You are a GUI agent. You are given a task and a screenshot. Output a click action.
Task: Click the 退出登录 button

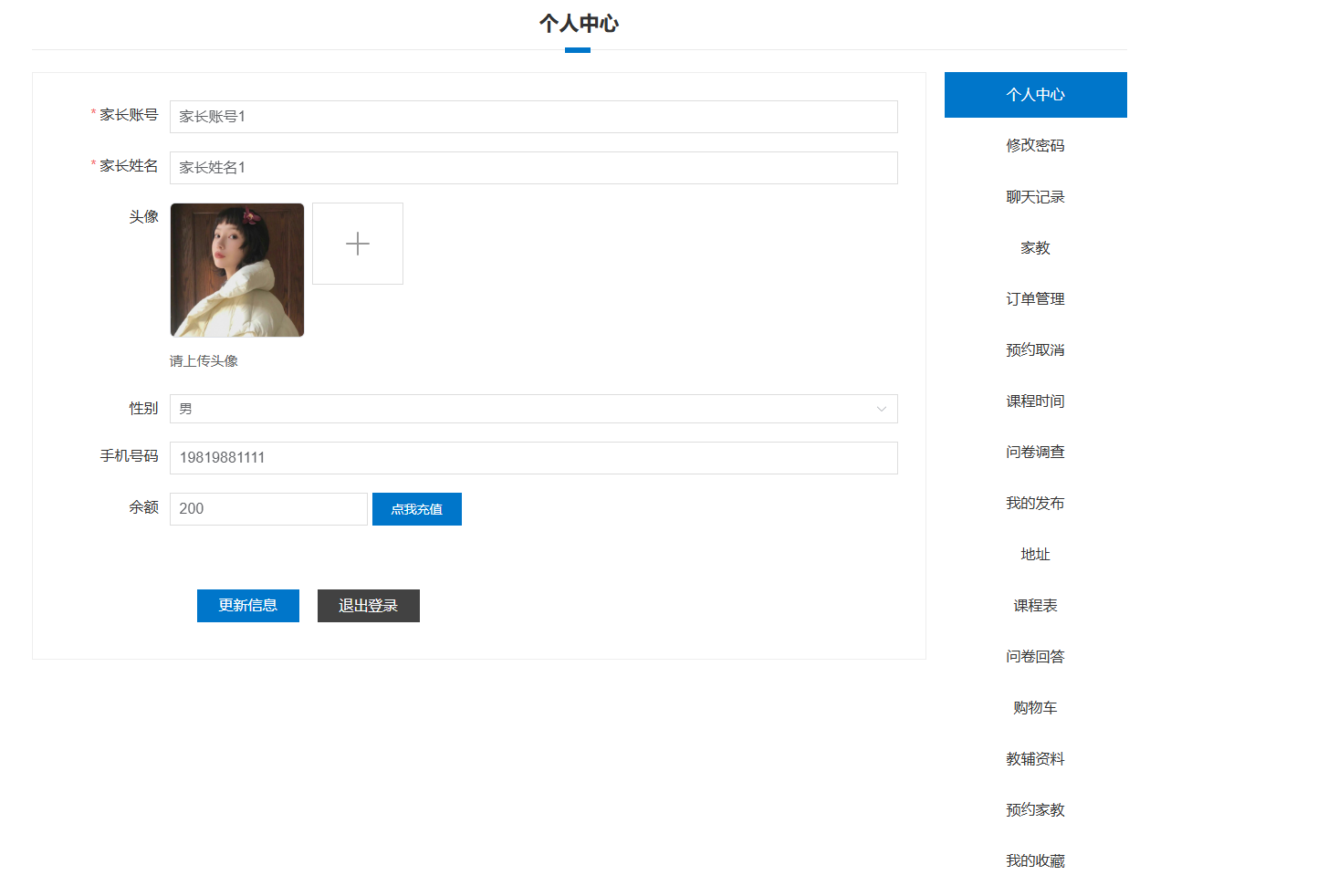[x=369, y=606]
